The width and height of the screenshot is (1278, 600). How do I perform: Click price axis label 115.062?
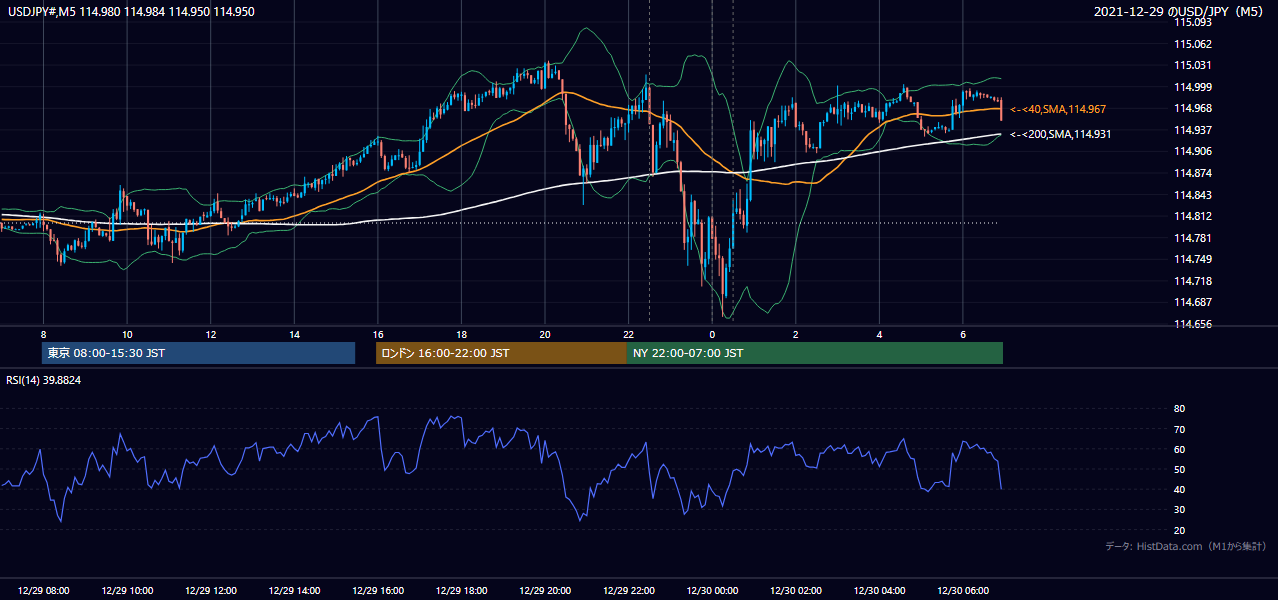[x=1193, y=44]
